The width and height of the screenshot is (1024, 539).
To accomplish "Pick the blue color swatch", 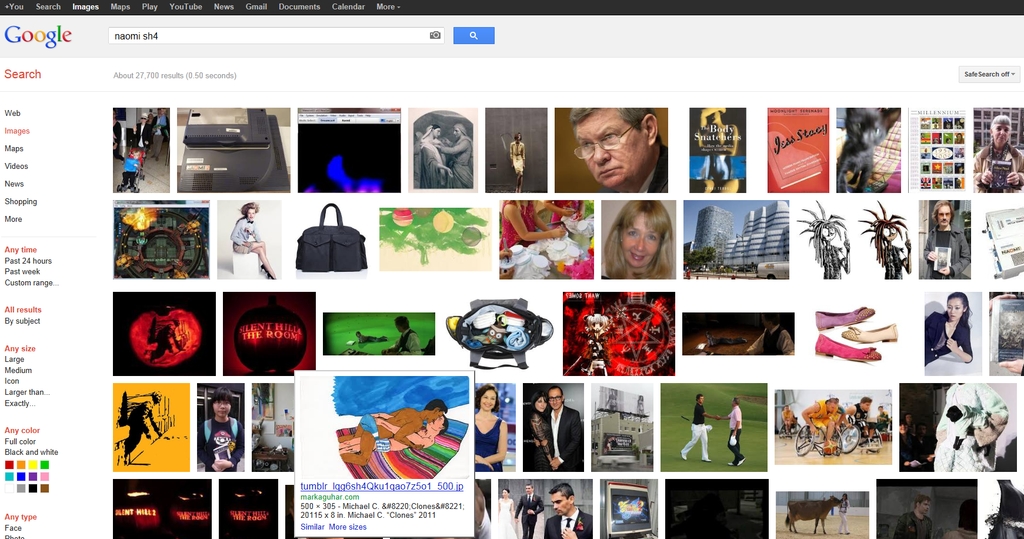I will coord(21,477).
